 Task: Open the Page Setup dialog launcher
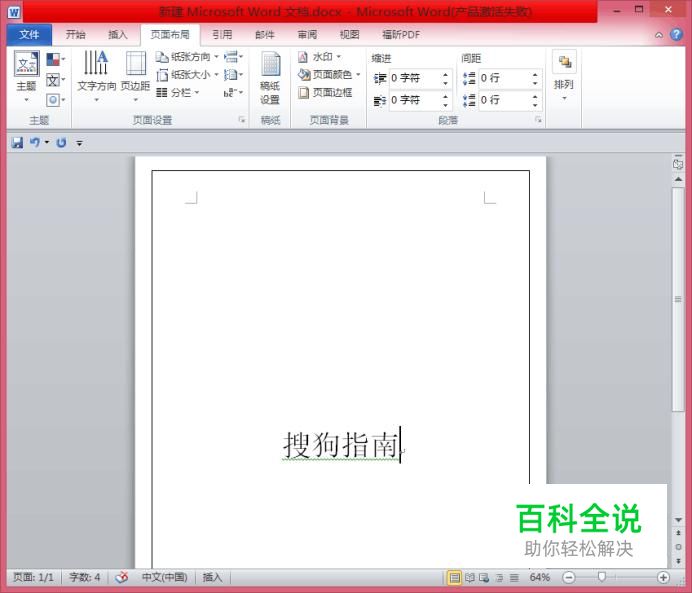(242, 120)
